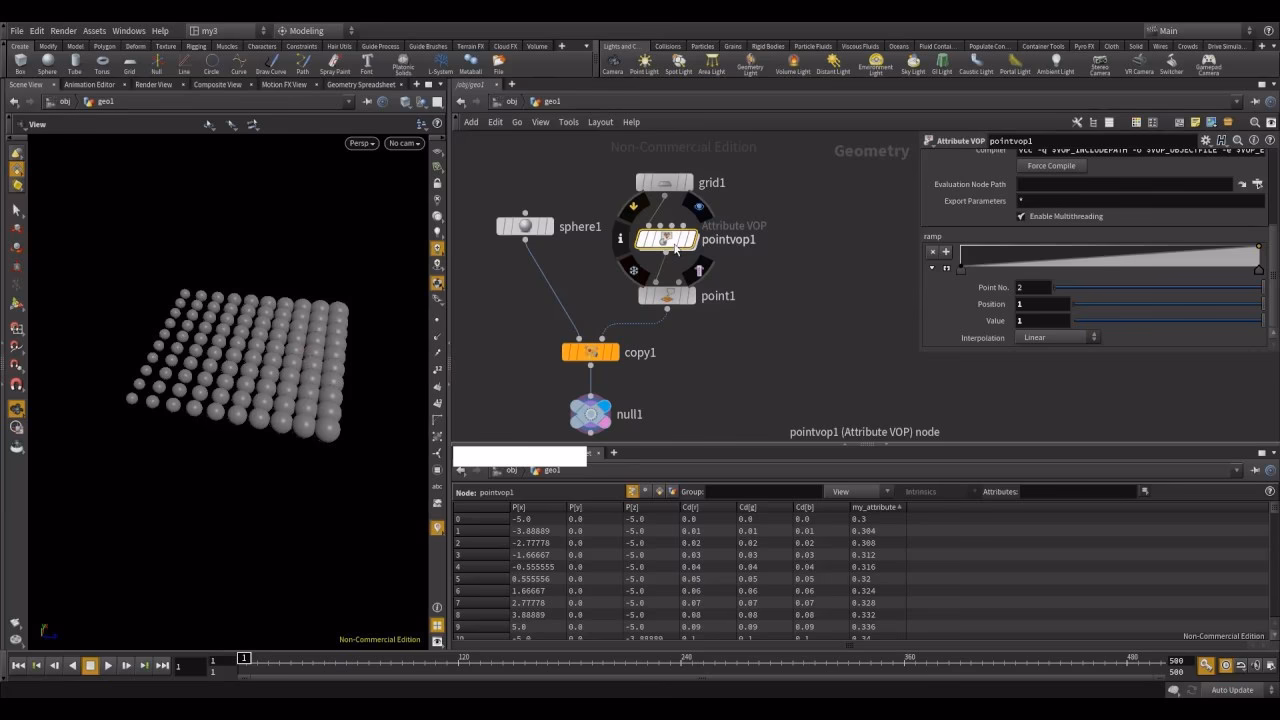Select the Sphere shelf tool

pyautogui.click(x=47, y=64)
